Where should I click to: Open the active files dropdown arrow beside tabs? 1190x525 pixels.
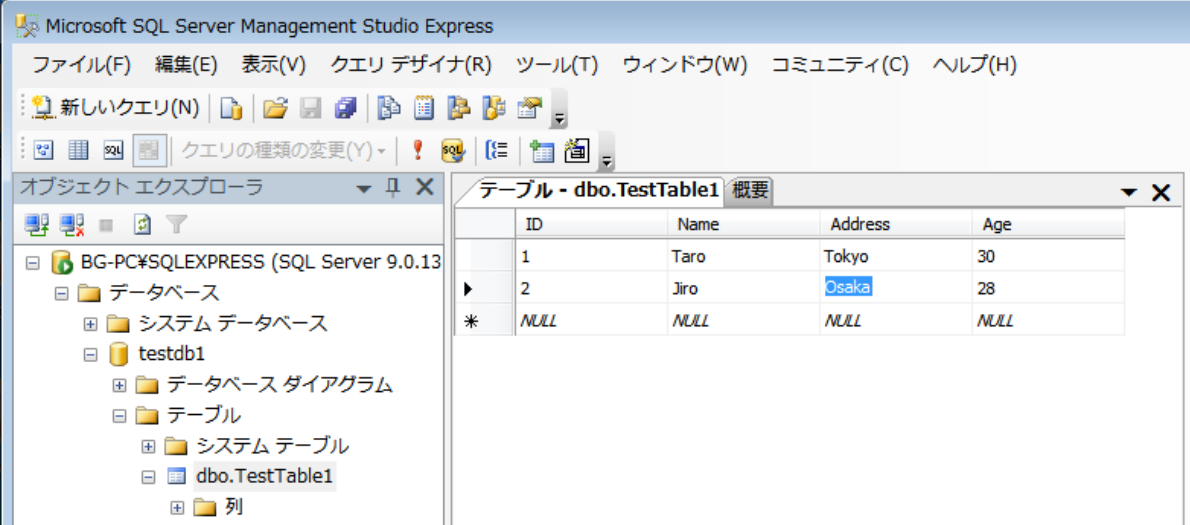[x=1129, y=193]
